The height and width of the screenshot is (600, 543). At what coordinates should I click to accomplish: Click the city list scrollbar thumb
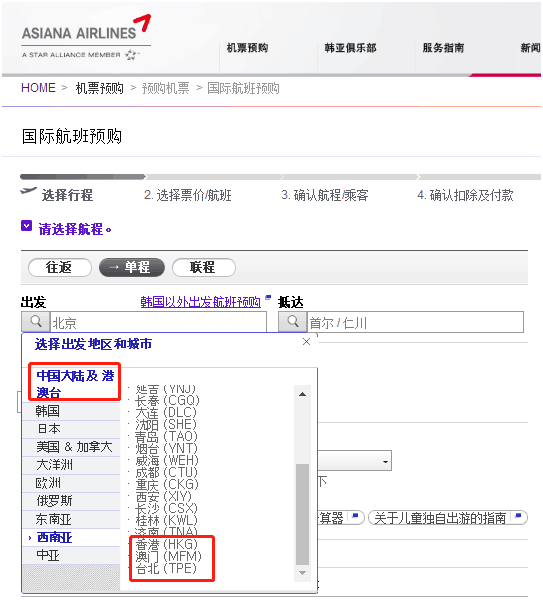point(302,514)
